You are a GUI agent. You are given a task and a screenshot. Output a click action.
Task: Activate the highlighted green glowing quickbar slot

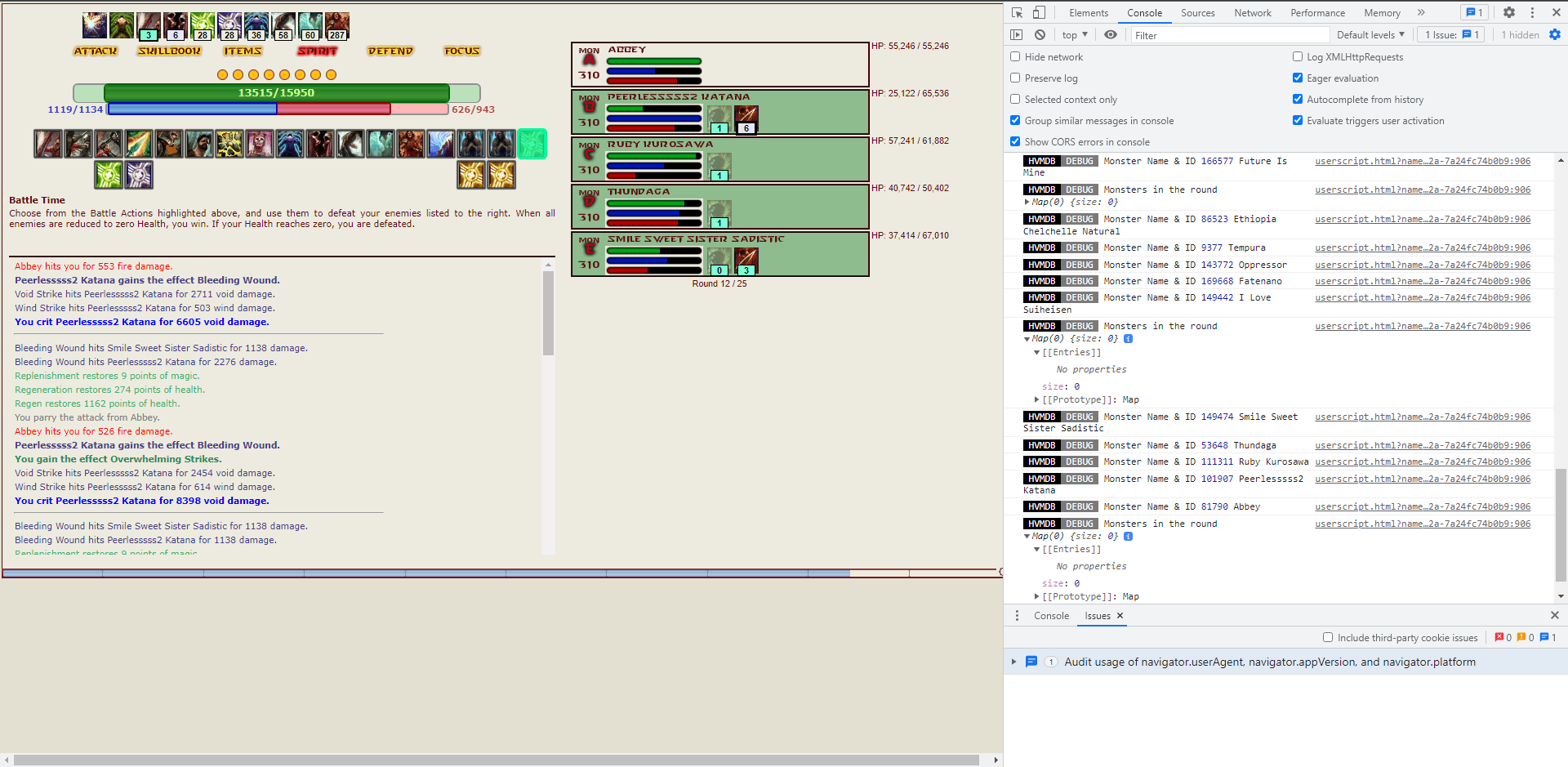532,144
